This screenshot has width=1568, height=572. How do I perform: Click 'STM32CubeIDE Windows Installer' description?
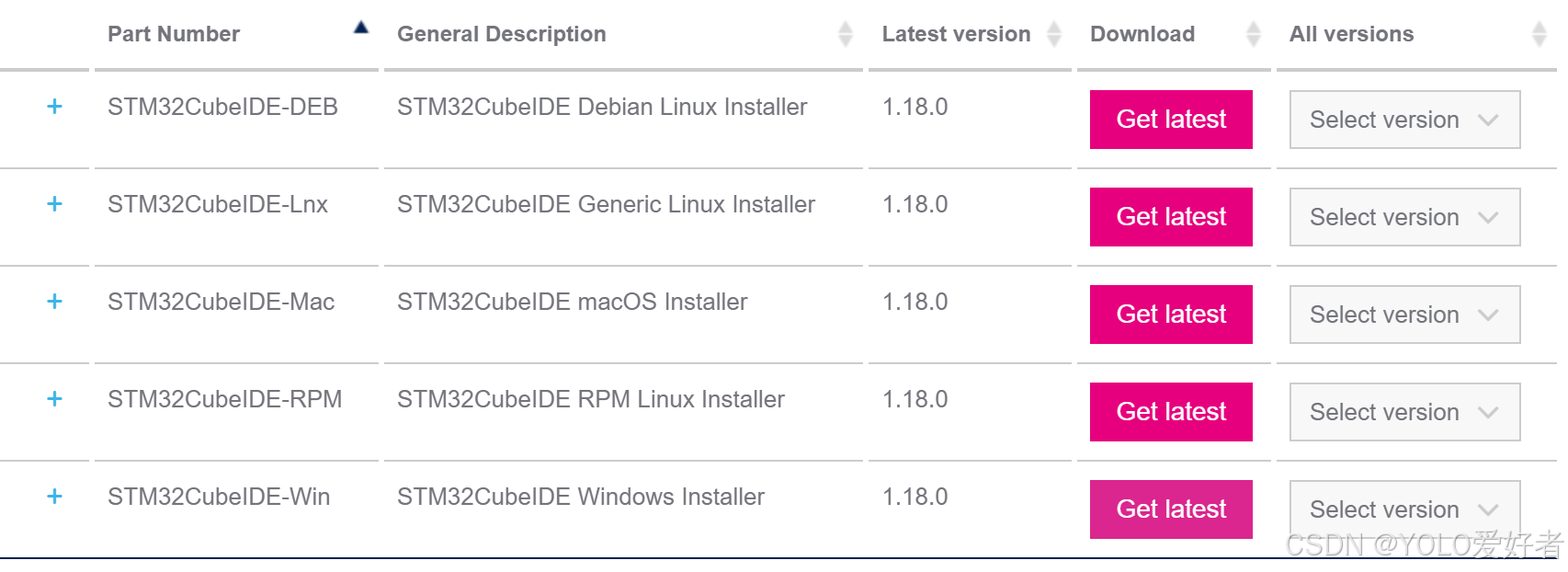tap(581, 497)
